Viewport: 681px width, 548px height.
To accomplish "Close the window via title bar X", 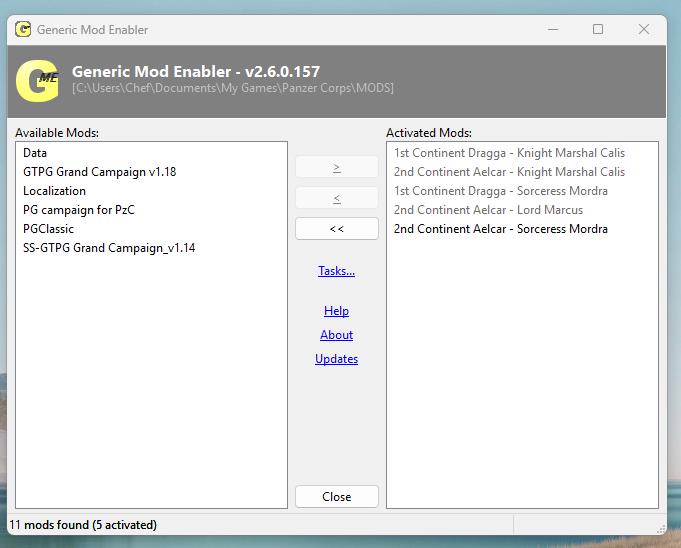I will pos(644,30).
